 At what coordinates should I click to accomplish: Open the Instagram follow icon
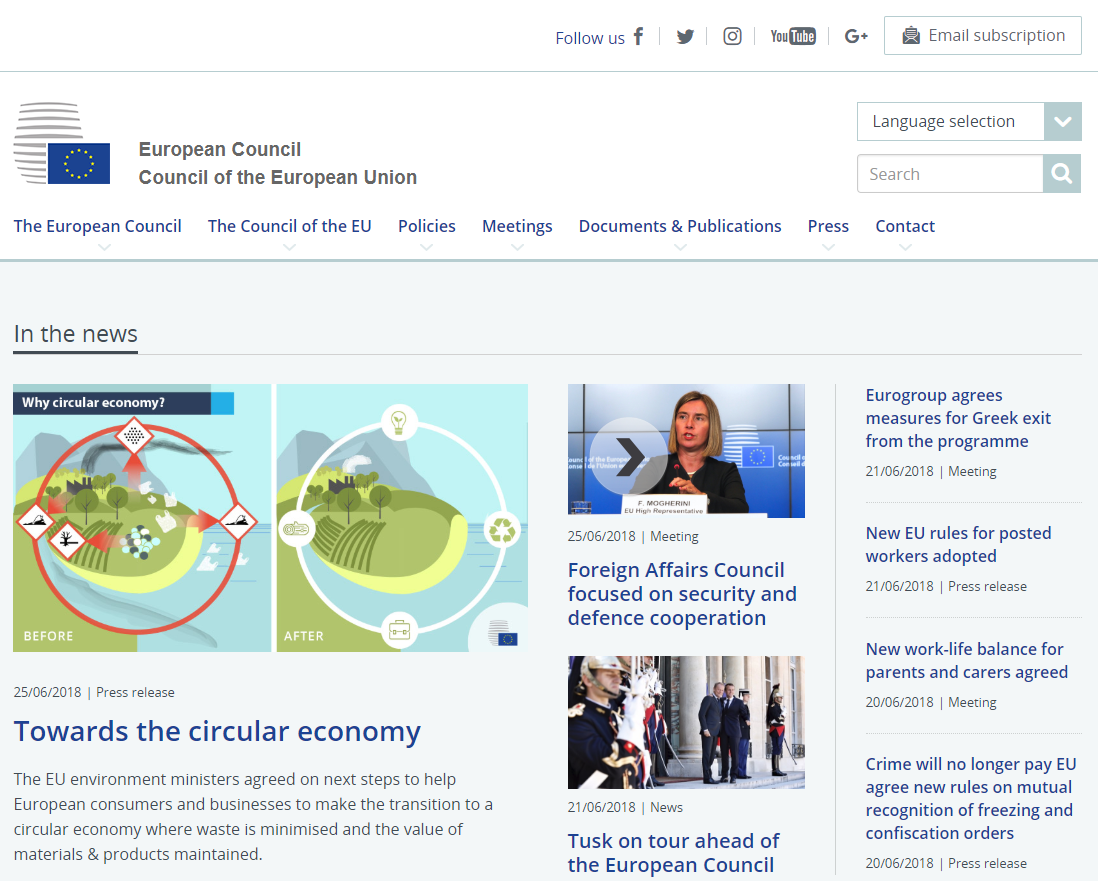coord(732,36)
